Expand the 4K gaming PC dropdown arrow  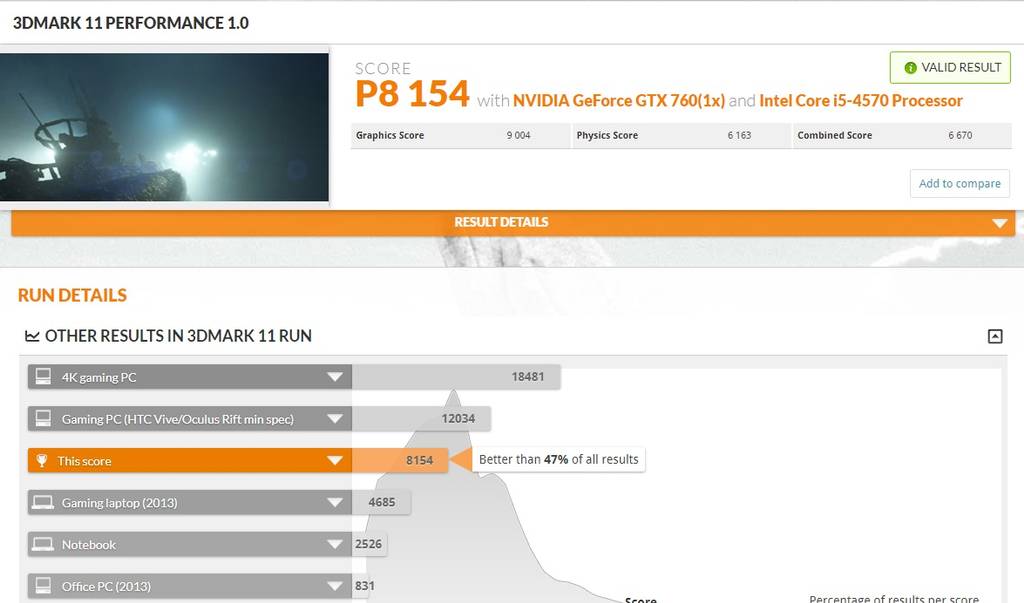(334, 377)
